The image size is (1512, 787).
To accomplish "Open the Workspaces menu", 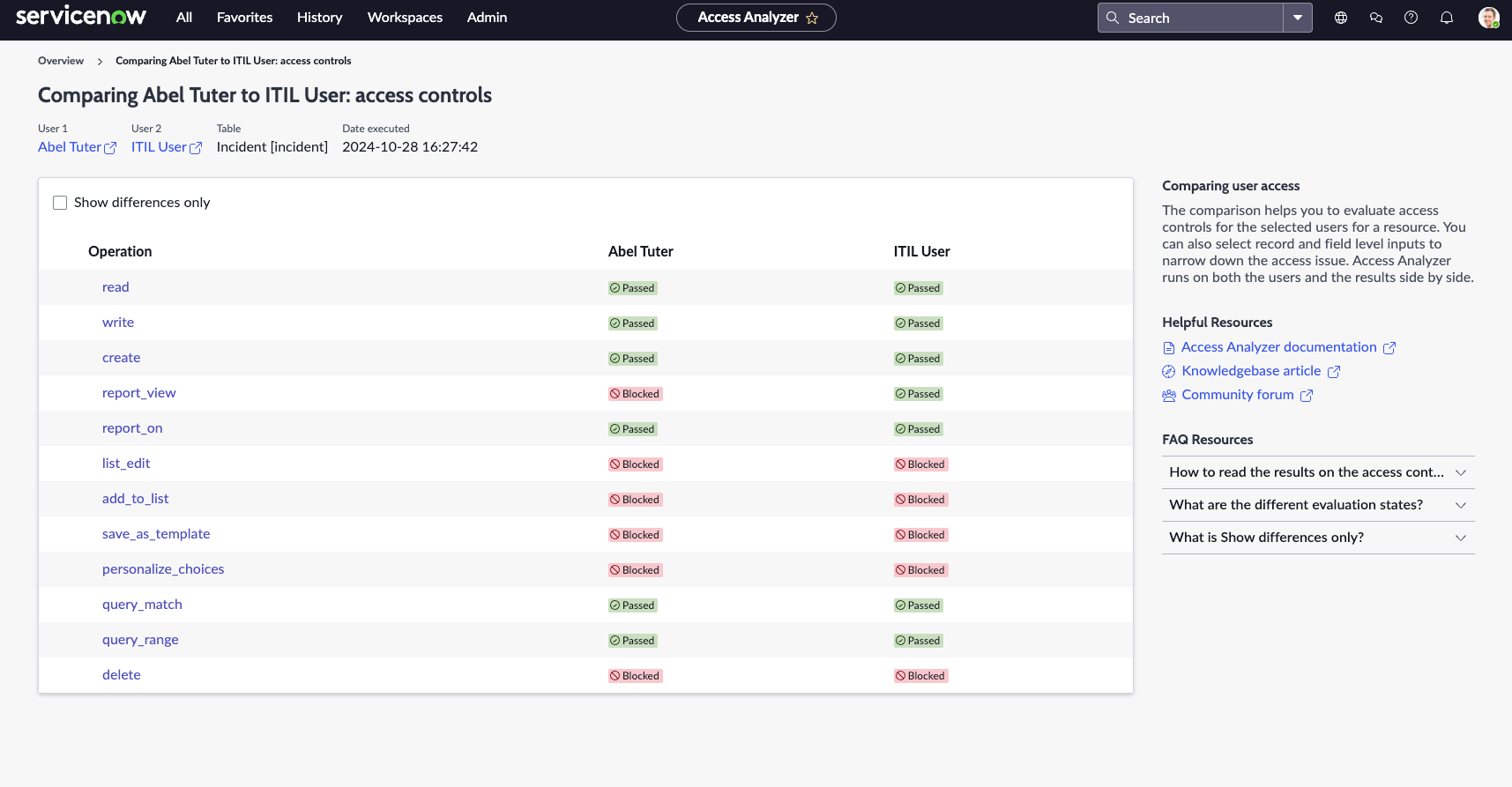I will 406,18.
